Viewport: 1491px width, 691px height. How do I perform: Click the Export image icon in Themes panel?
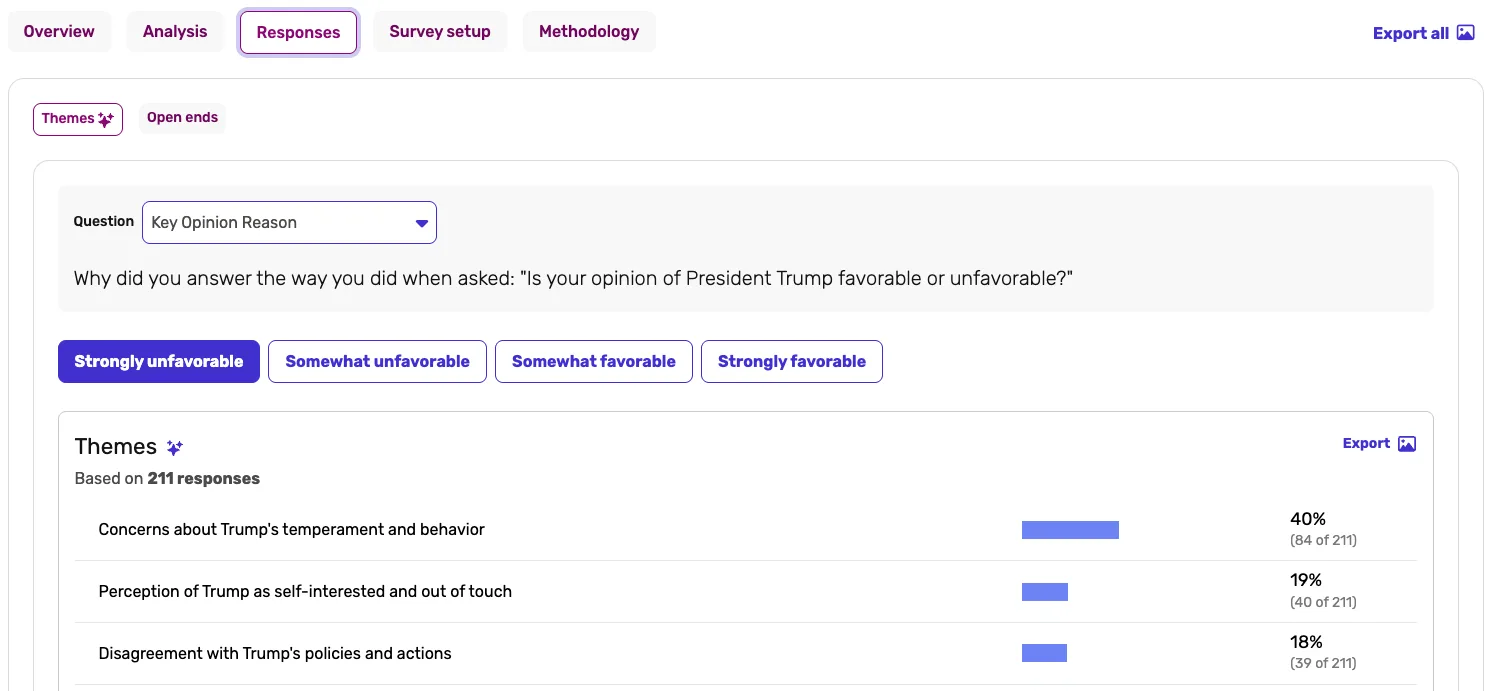(1406, 444)
